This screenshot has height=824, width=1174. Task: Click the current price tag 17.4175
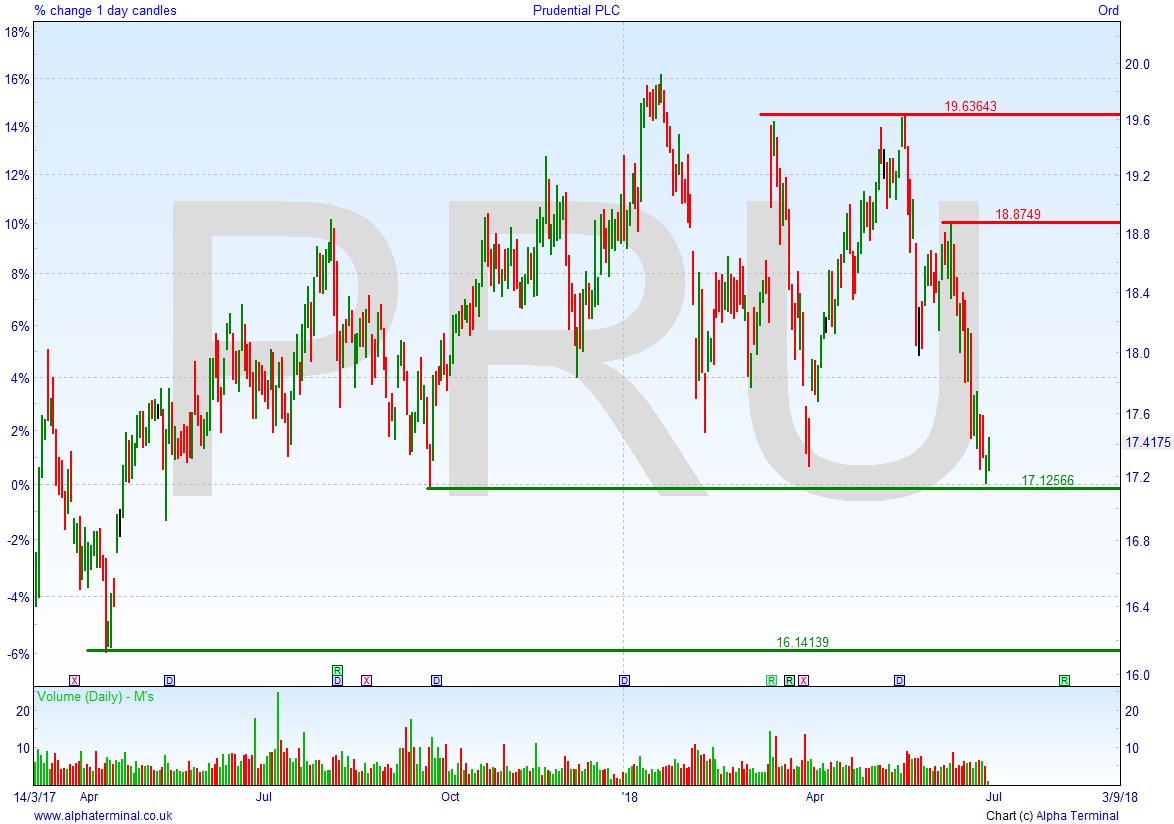[x=1148, y=442]
